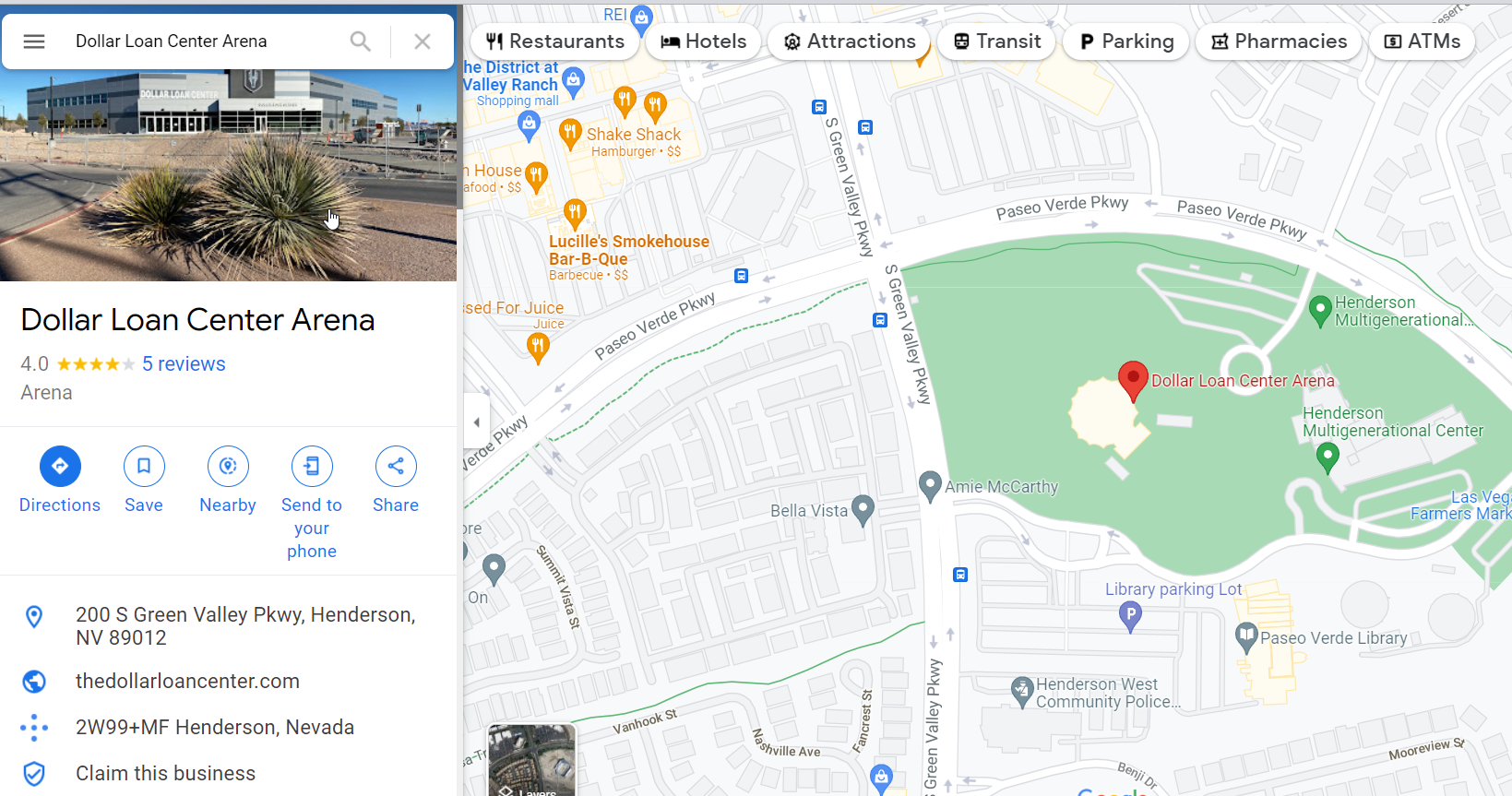The width and height of the screenshot is (1512, 796).
Task: Open the 5 reviews link
Action: click(184, 364)
